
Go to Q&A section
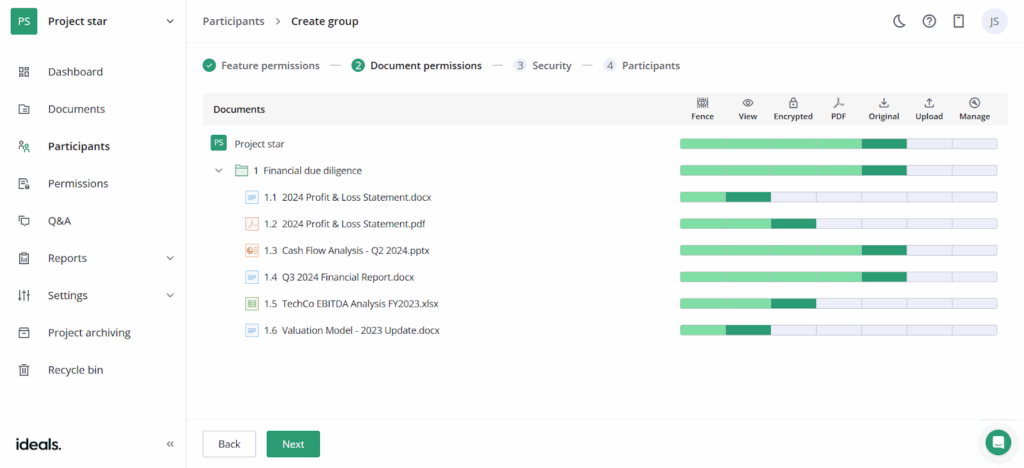(x=59, y=221)
